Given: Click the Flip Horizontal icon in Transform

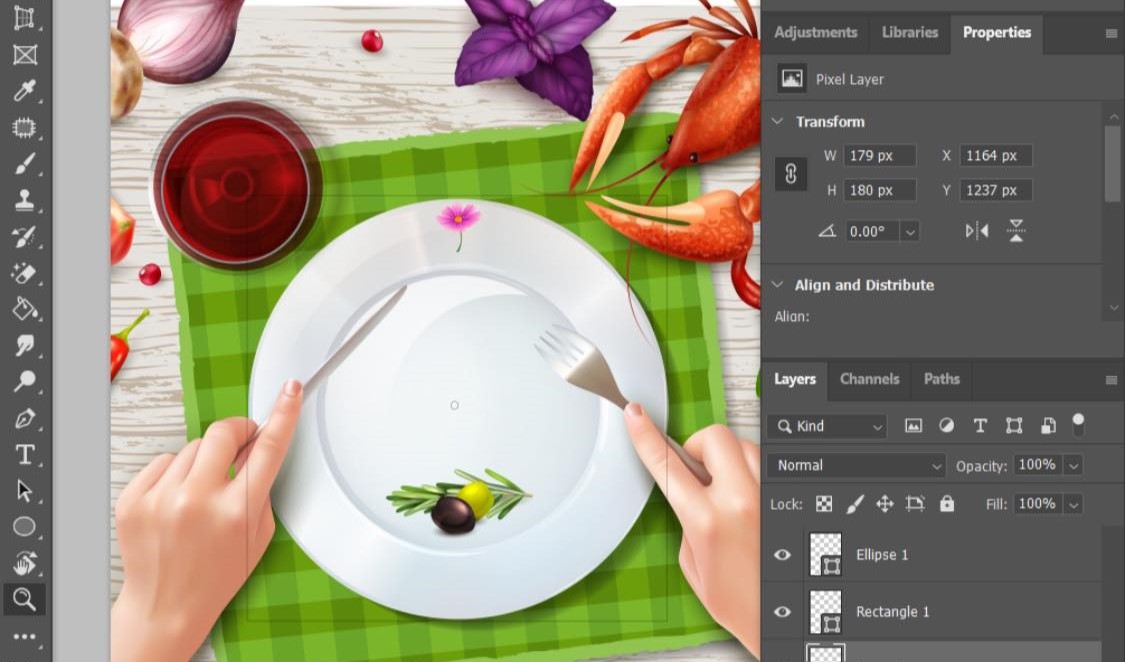Looking at the screenshot, I should (977, 231).
